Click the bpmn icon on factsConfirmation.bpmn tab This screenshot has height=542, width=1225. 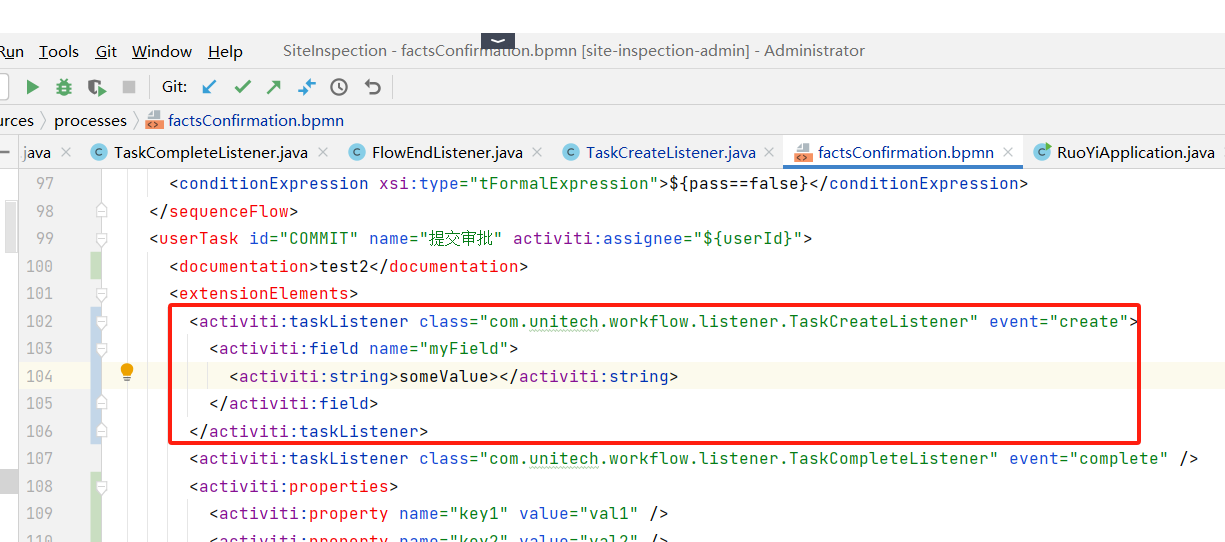pos(802,153)
